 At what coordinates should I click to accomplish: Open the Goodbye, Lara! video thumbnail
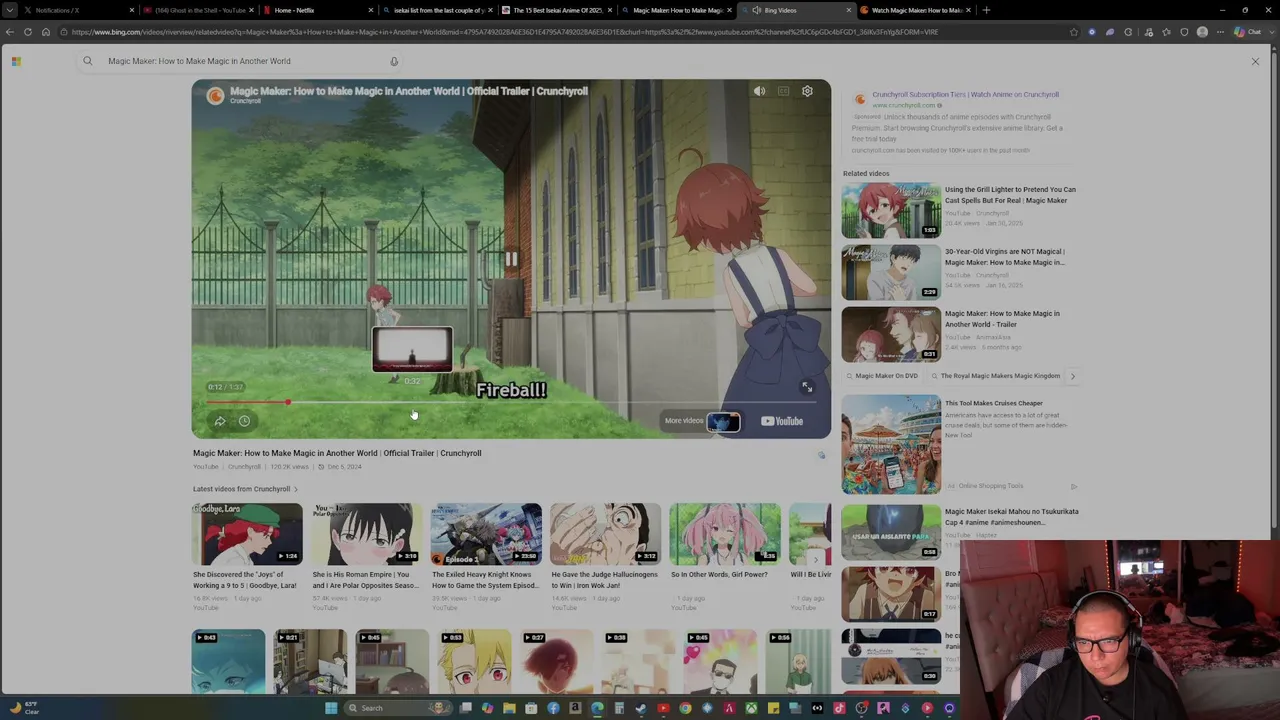tap(247, 533)
